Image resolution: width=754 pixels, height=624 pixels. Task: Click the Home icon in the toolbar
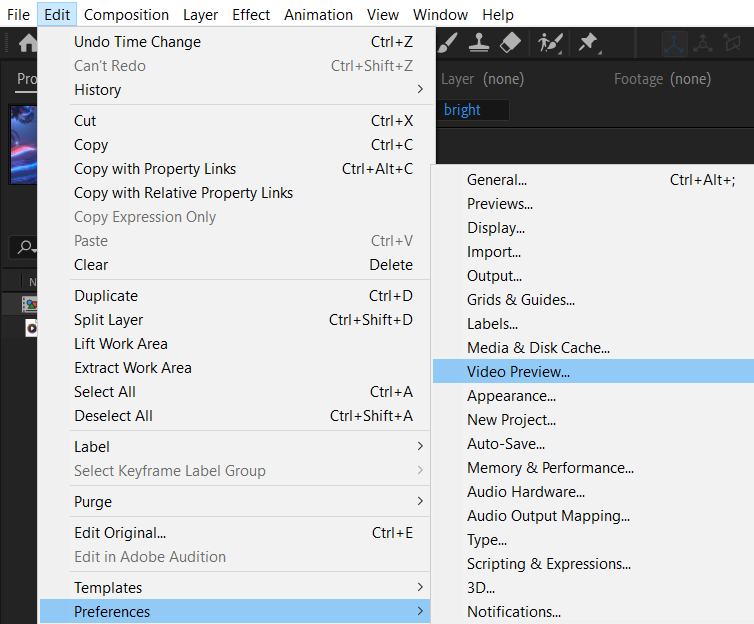[28, 43]
